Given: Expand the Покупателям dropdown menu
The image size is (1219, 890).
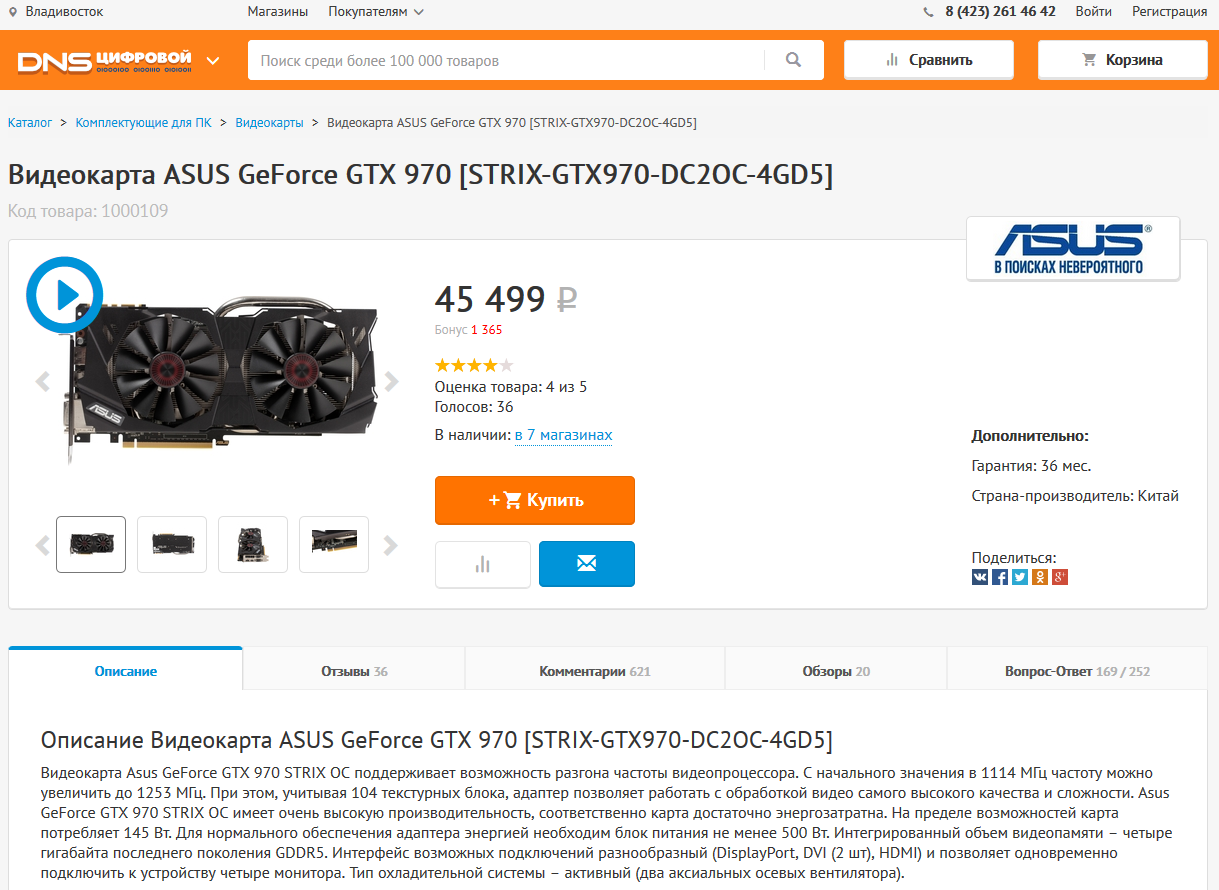Looking at the screenshot, I should pyautogui.click(x=376, y=12).
